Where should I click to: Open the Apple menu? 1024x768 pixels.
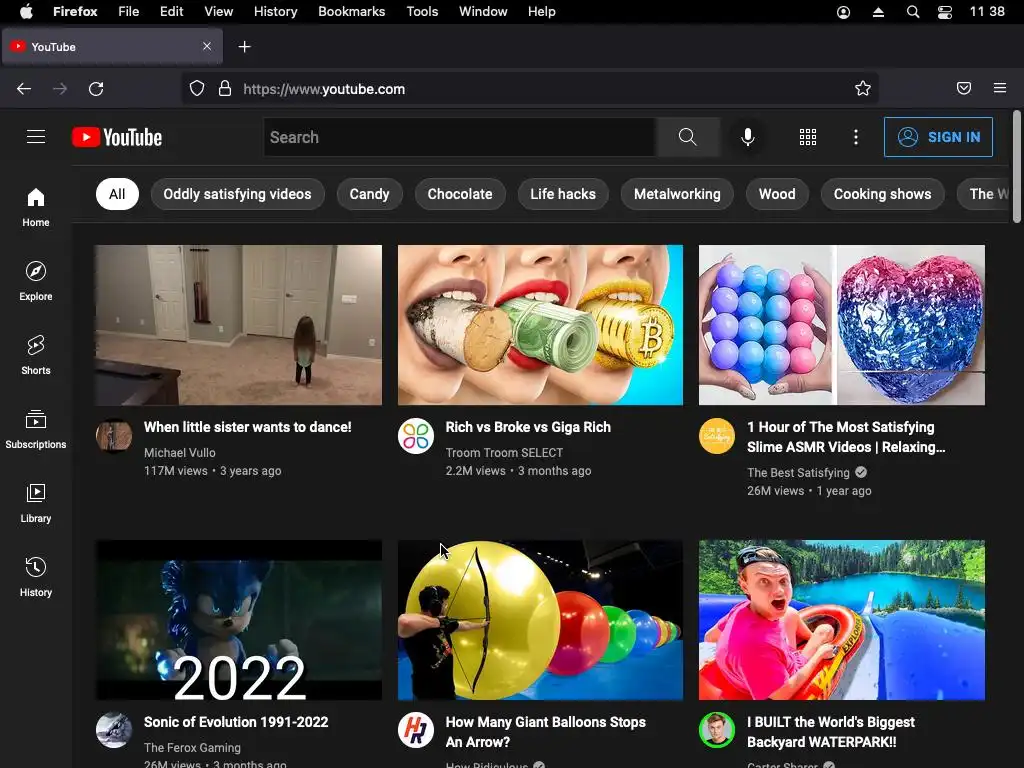26,12
